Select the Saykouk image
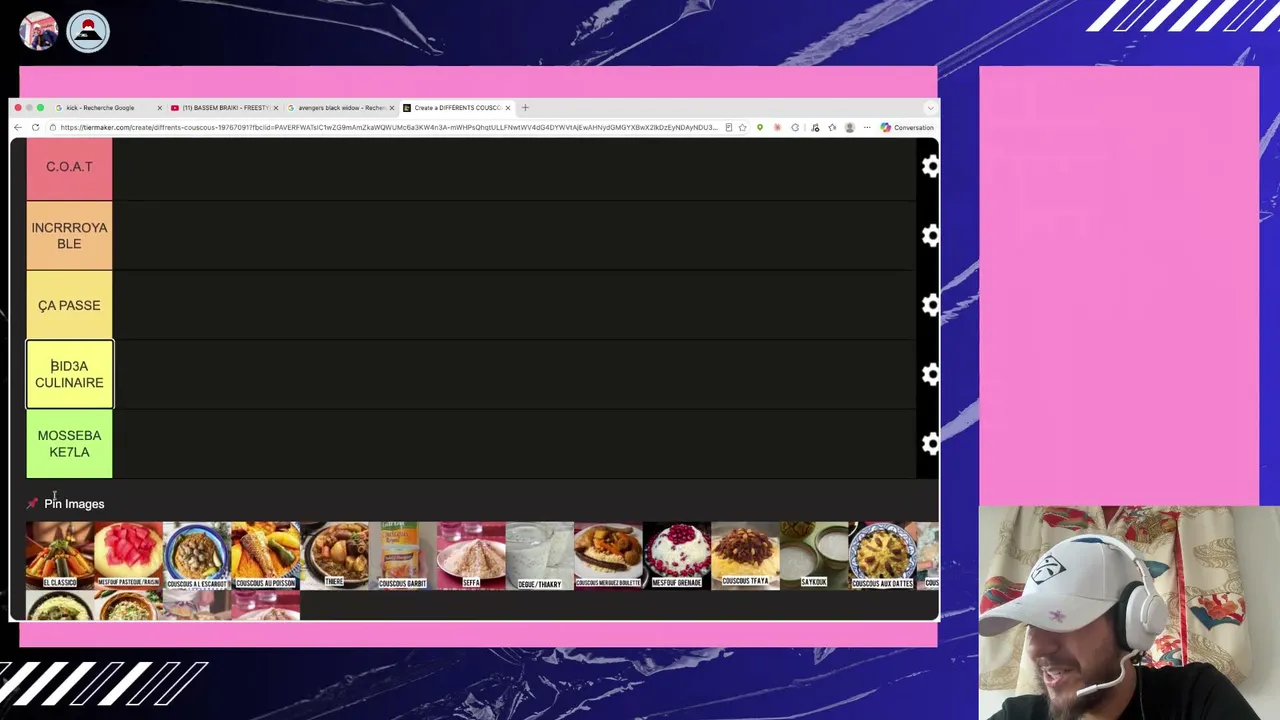Viewport: 1280px width, 720px height. (x=813, y=555)
